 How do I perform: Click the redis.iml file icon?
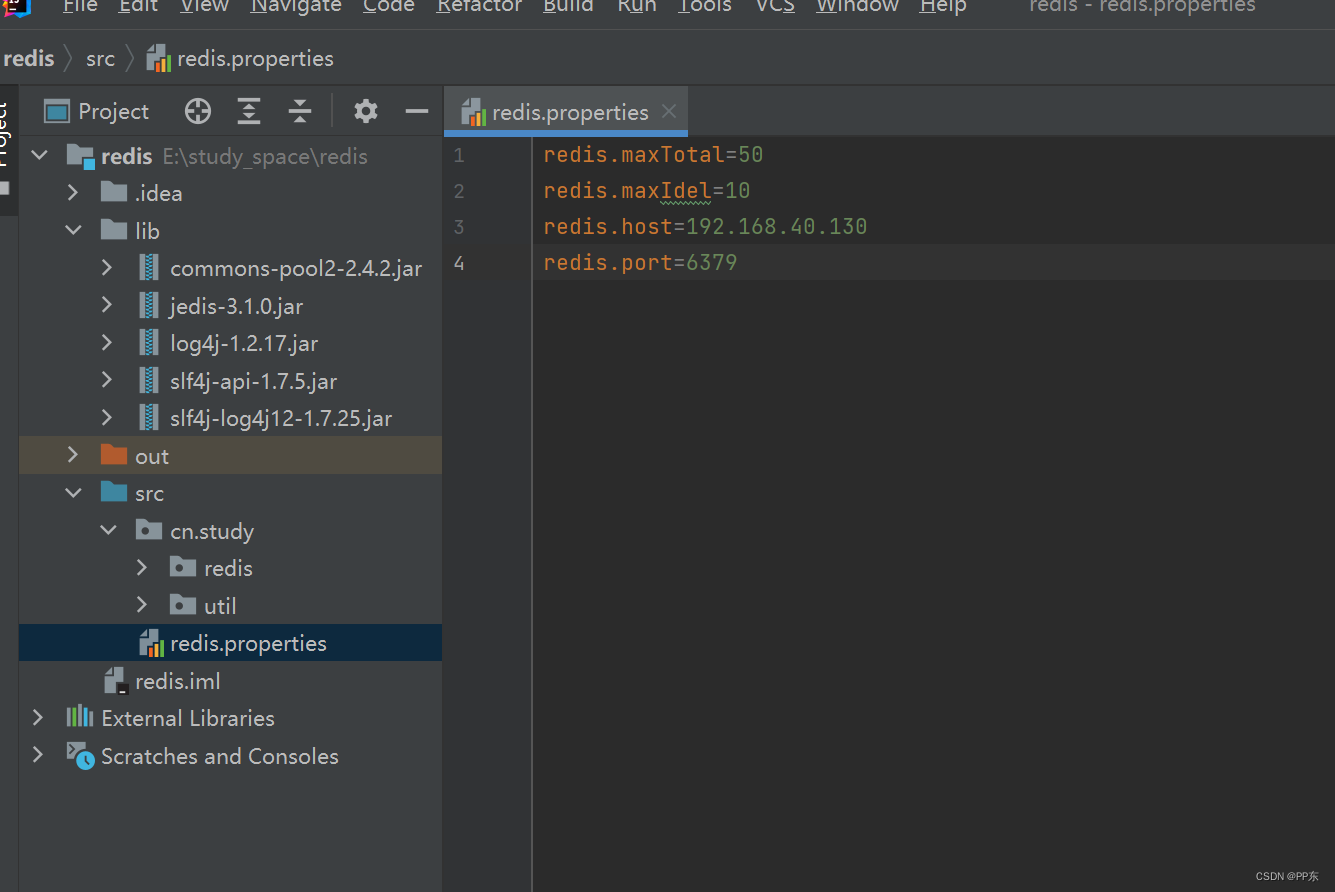tap(116, 681)
